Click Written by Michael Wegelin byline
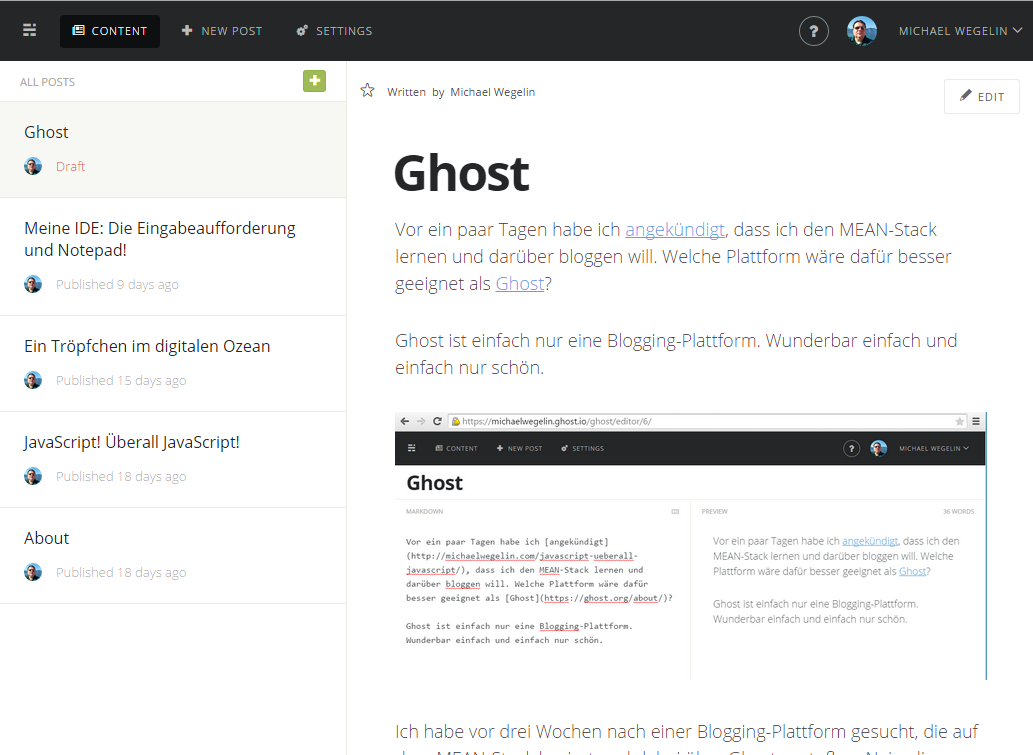1033x755 pixels. coord(461,92)
